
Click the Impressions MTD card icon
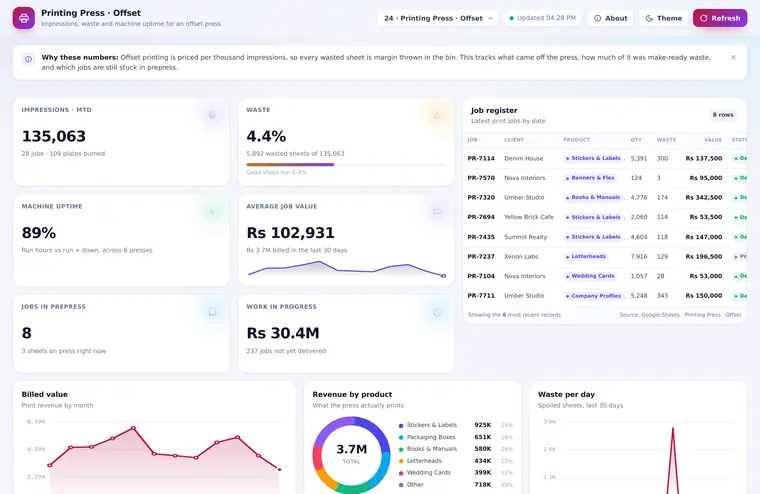point(212,115)
